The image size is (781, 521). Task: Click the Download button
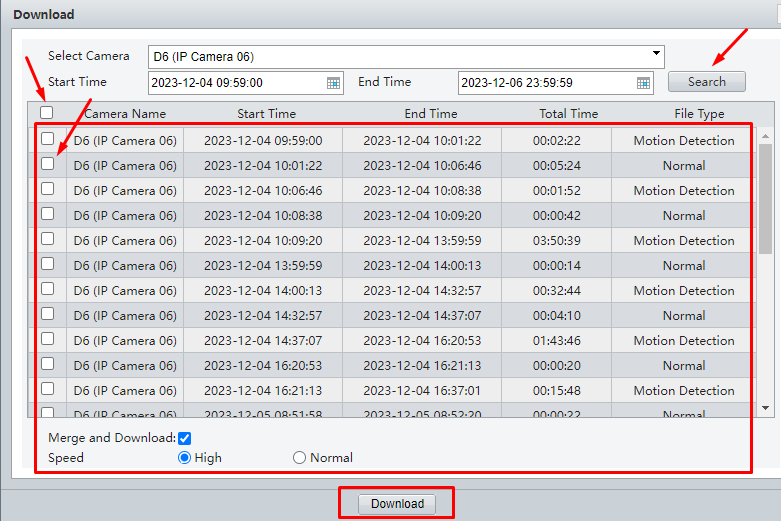[x=397, y=504]
